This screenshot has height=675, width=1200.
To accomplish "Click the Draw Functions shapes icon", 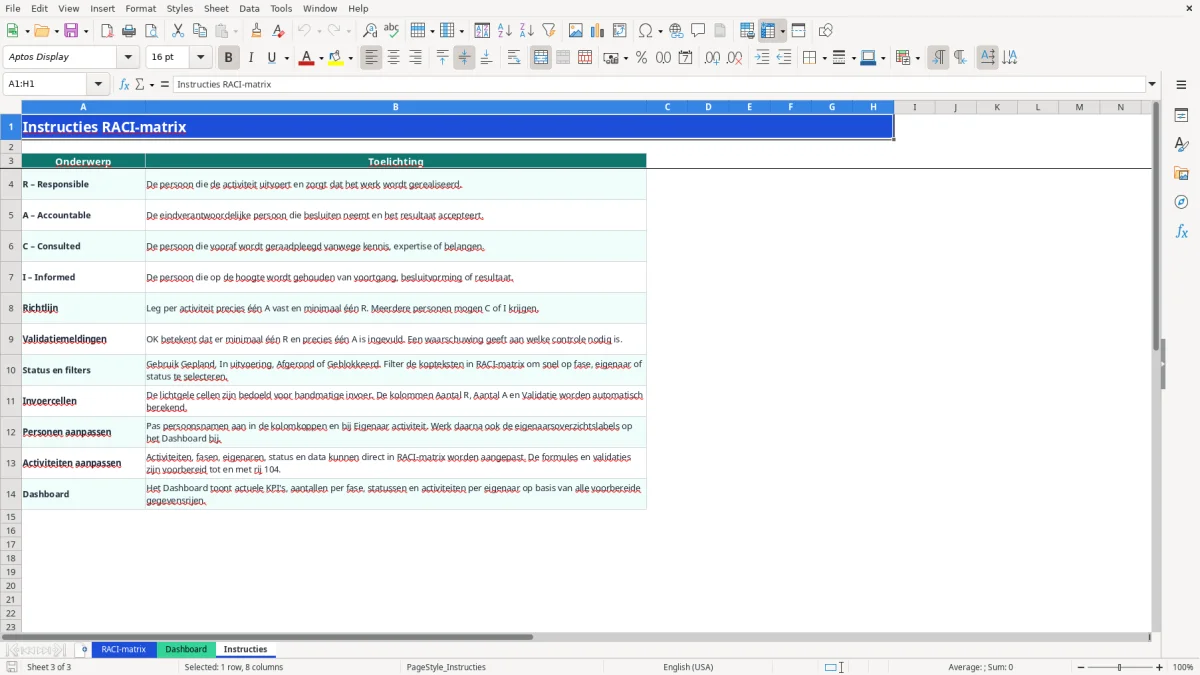I will (826, 31).
